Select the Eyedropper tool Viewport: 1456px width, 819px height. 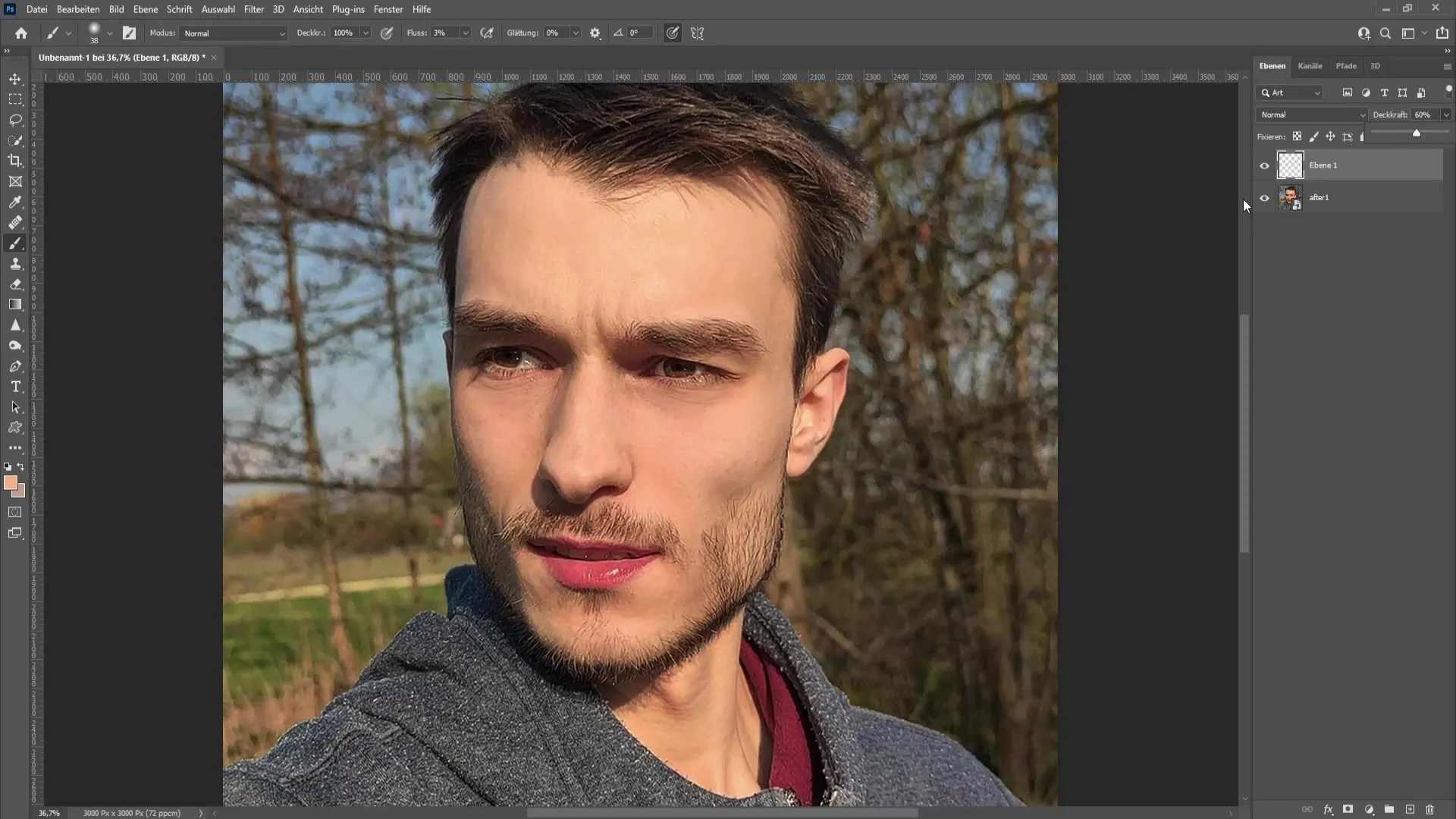coord(15,201)
